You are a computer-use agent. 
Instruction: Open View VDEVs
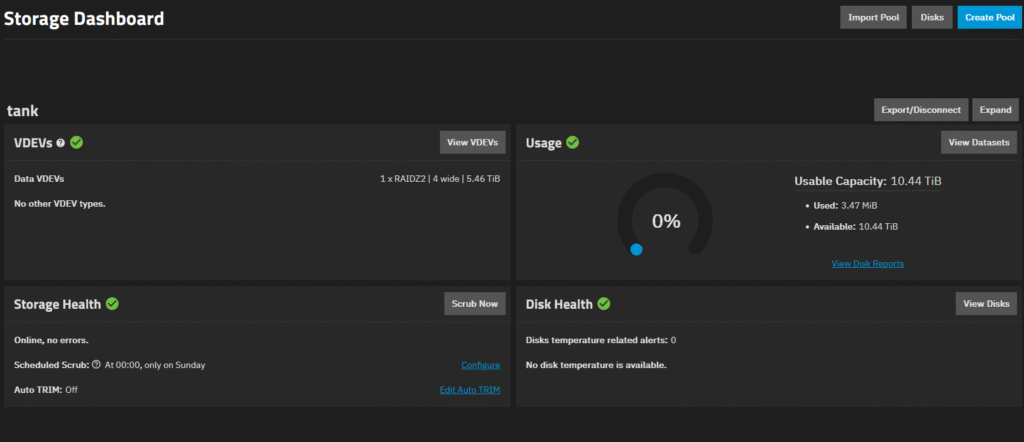(x=473, y=143)
